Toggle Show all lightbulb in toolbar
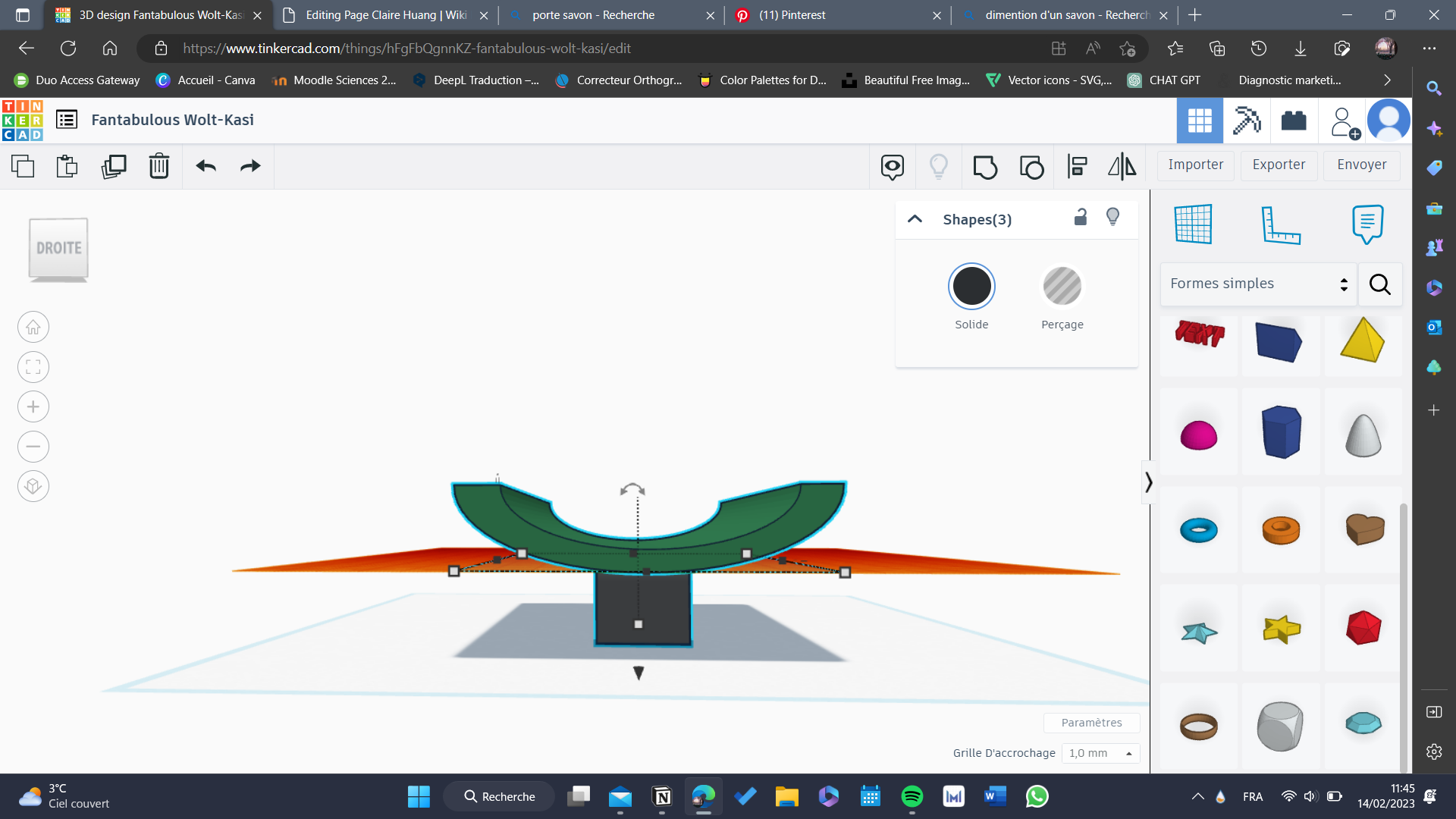 [x=939, y=166]
